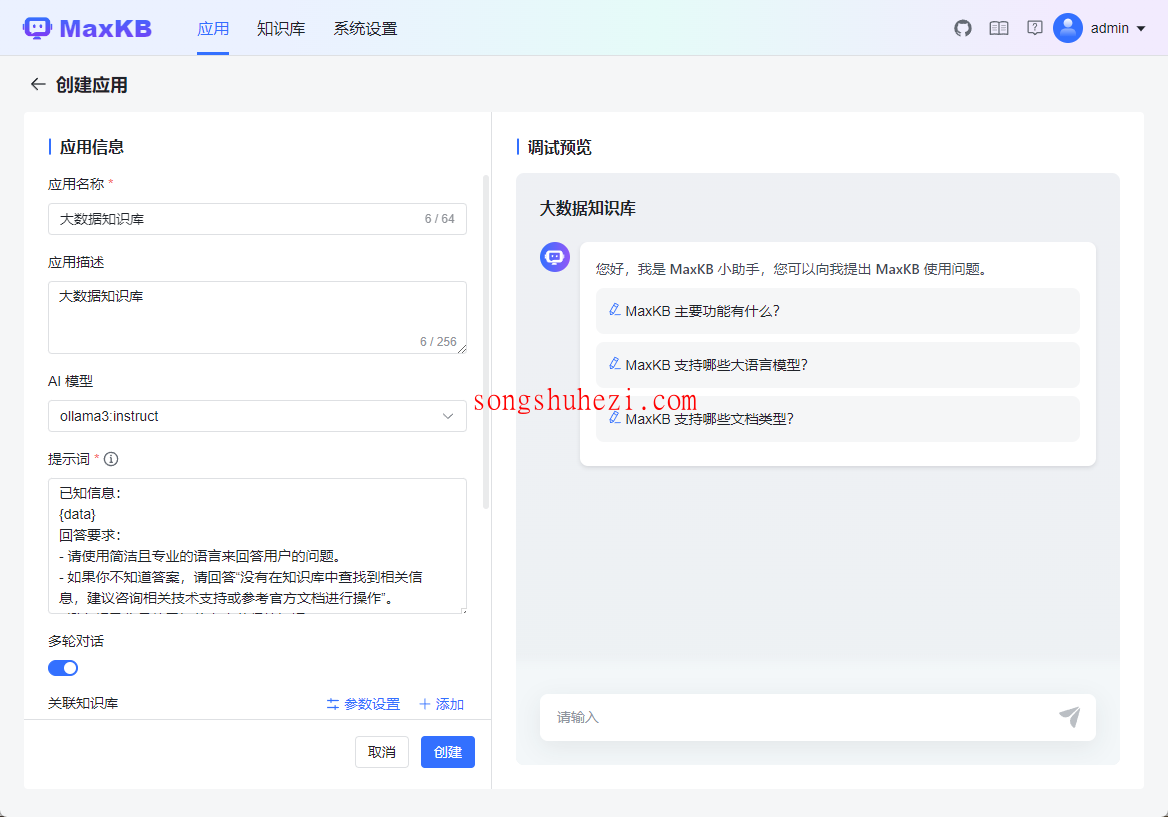Screen dimensions: 1168x817
Task: Toggle the 多轮对话 switch
Action: pos(63,668)
